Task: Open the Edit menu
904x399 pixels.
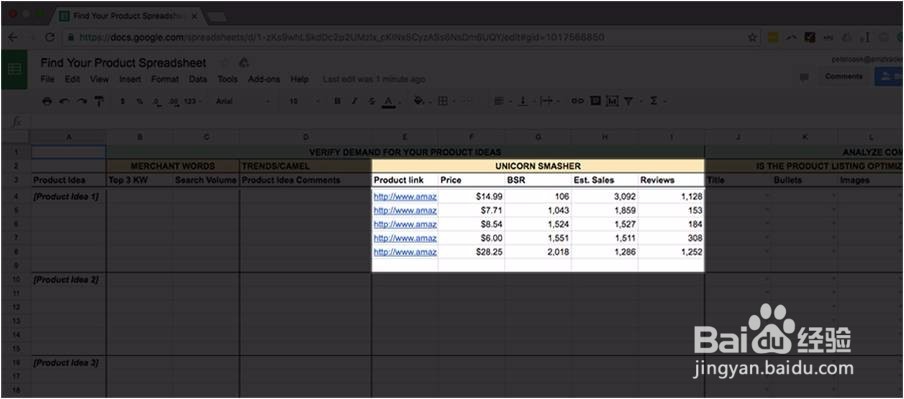Action: coord(72,80)
